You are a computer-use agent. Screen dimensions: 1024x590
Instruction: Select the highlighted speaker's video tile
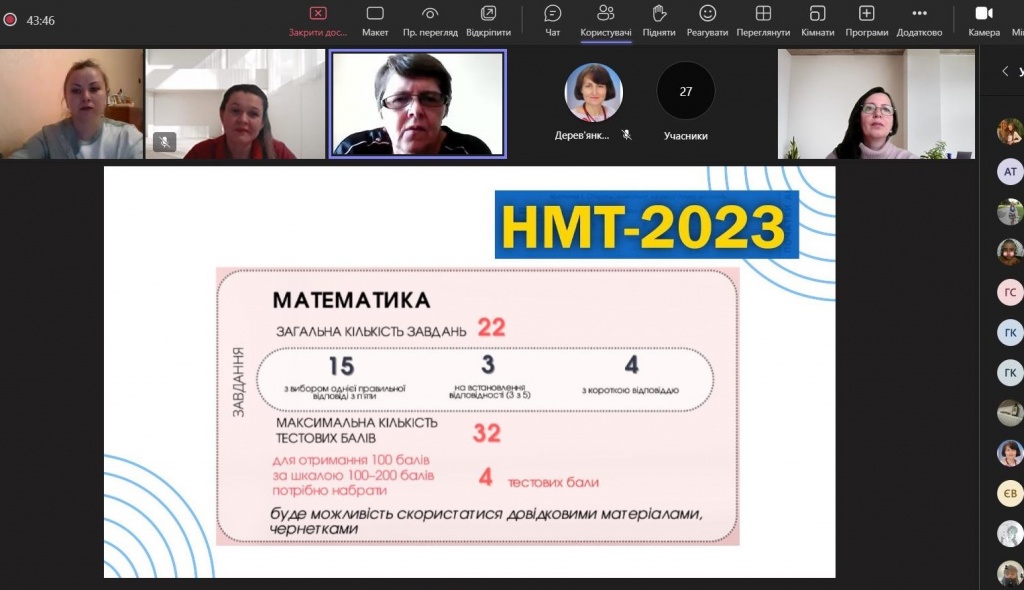(x=418, y=105)
